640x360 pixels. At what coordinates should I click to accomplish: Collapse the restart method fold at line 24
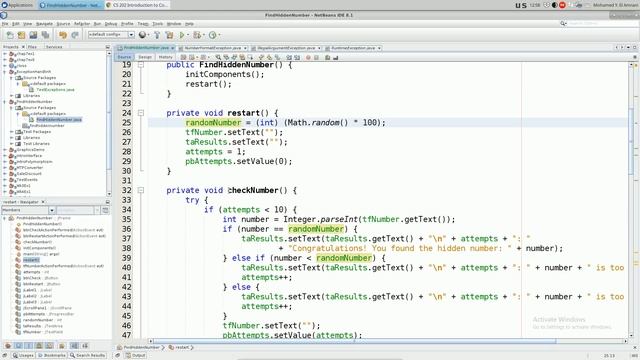point(140,113)
